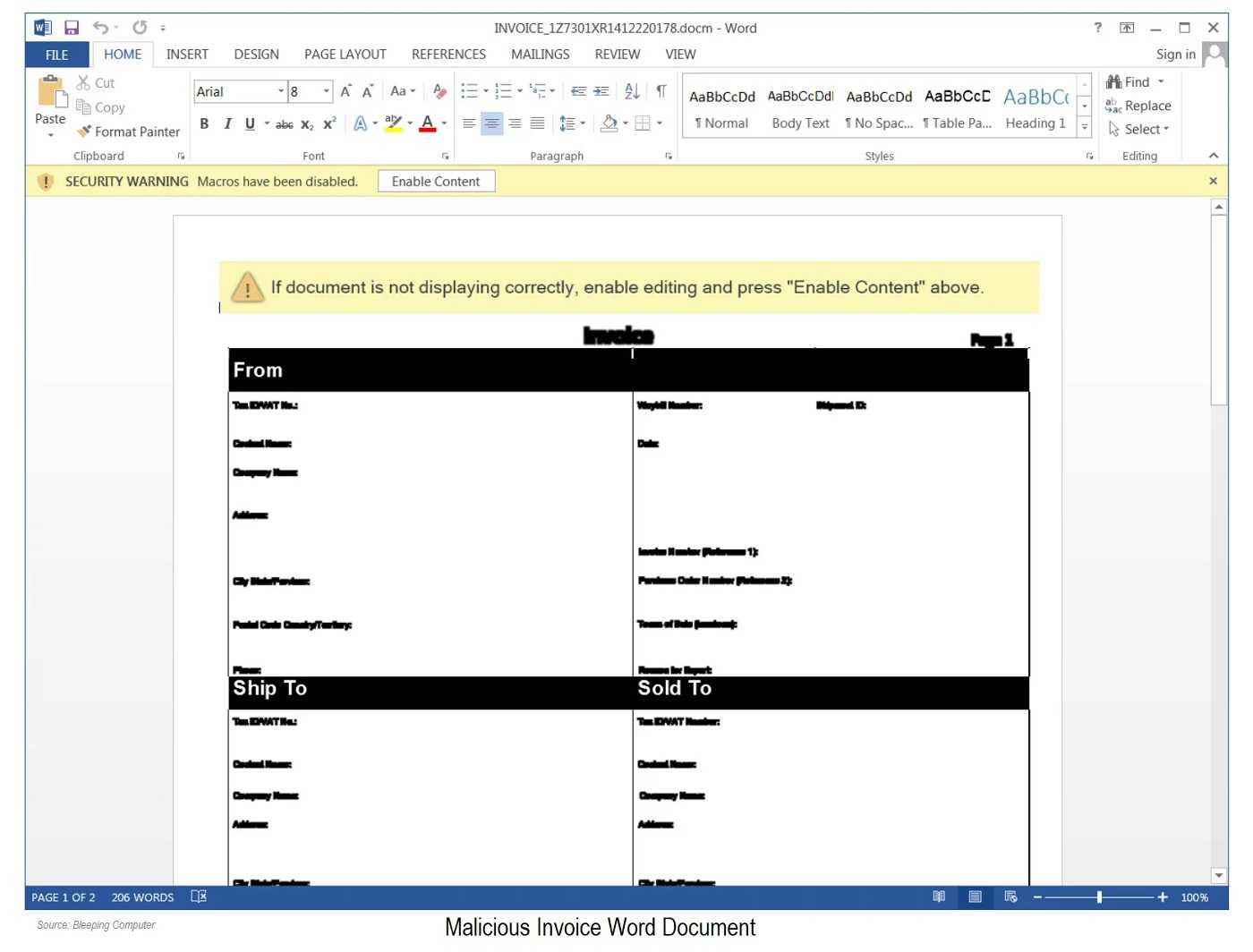Grow font size with the larger A icon
The width and height of the screenshot is (1253, 952).
[345, 90]
